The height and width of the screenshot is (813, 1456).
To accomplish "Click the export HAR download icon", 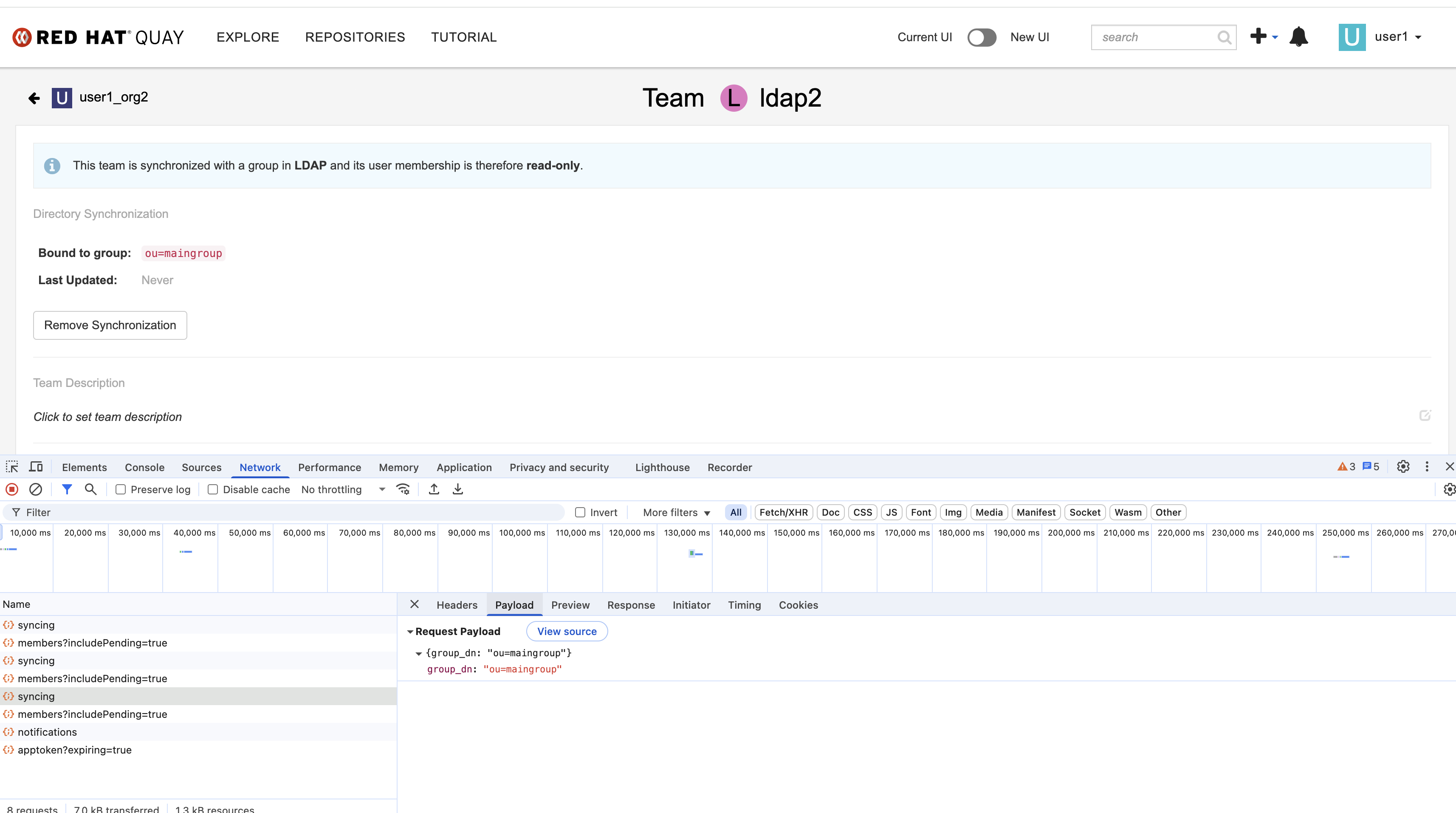I will point(457,489).
